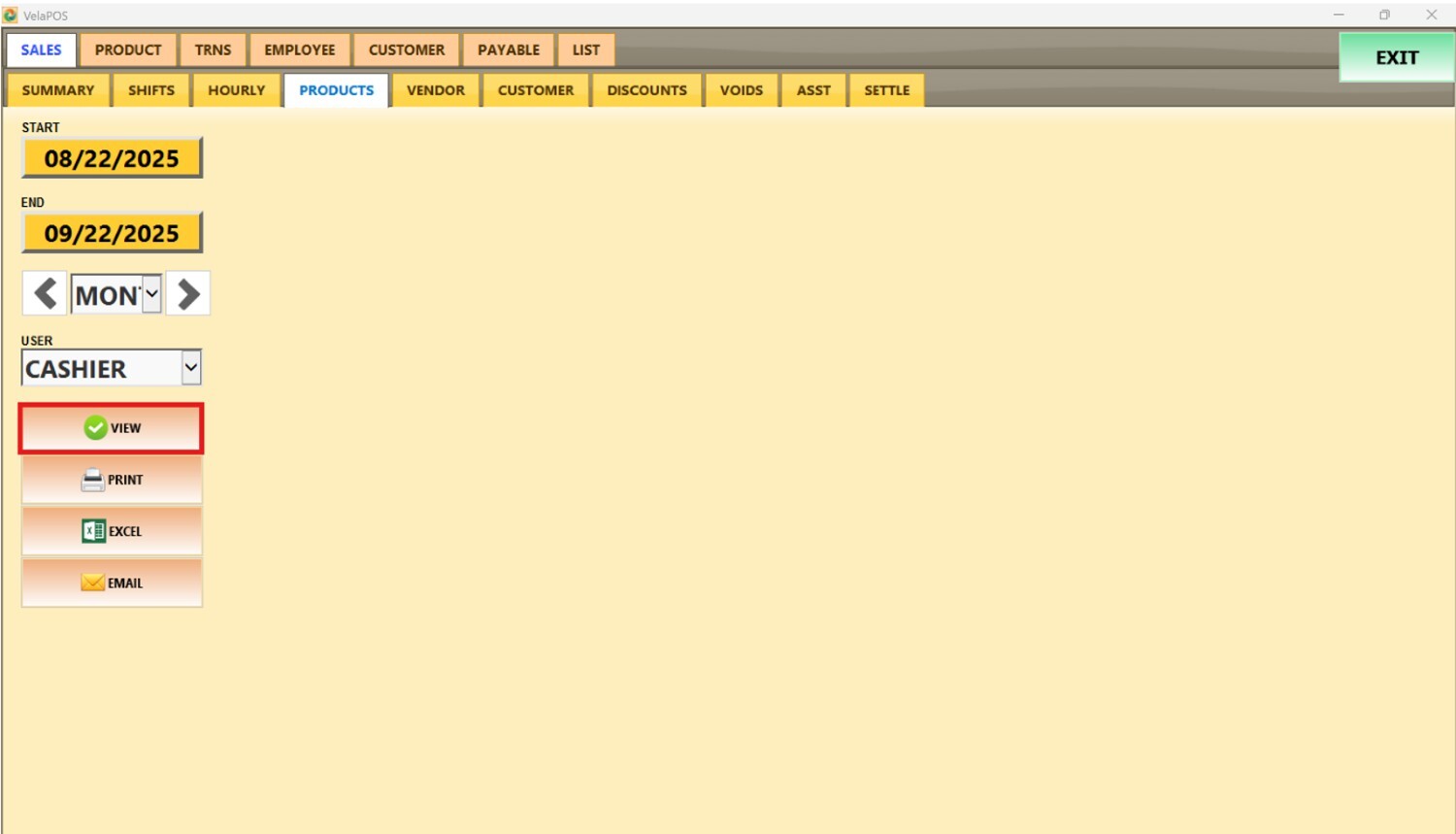Select the VOIDS report tab
Viewport: 1456px width, 834px height.
point(741,90)
